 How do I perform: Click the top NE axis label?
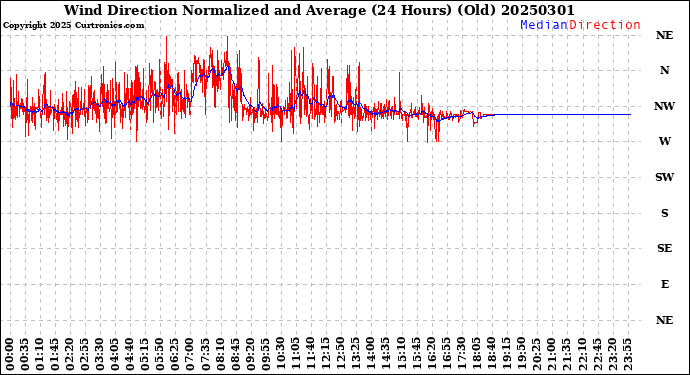[x=664, y=35]
